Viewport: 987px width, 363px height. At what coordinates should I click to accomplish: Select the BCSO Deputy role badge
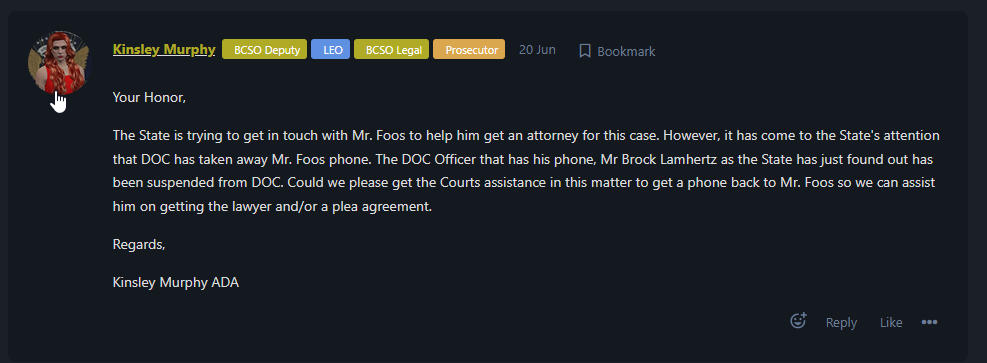point(264,50)
